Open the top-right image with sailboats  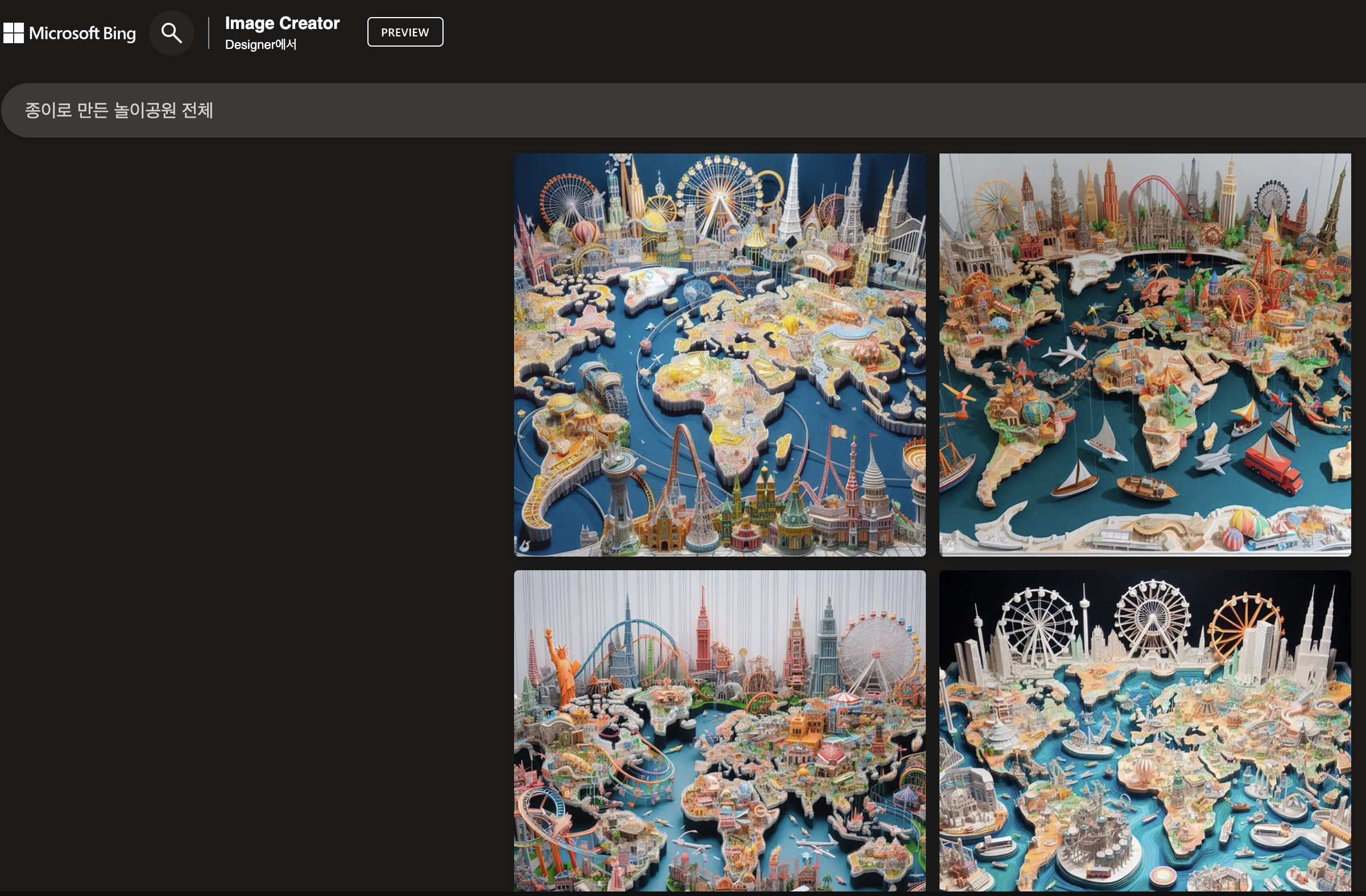(1144, 355)
